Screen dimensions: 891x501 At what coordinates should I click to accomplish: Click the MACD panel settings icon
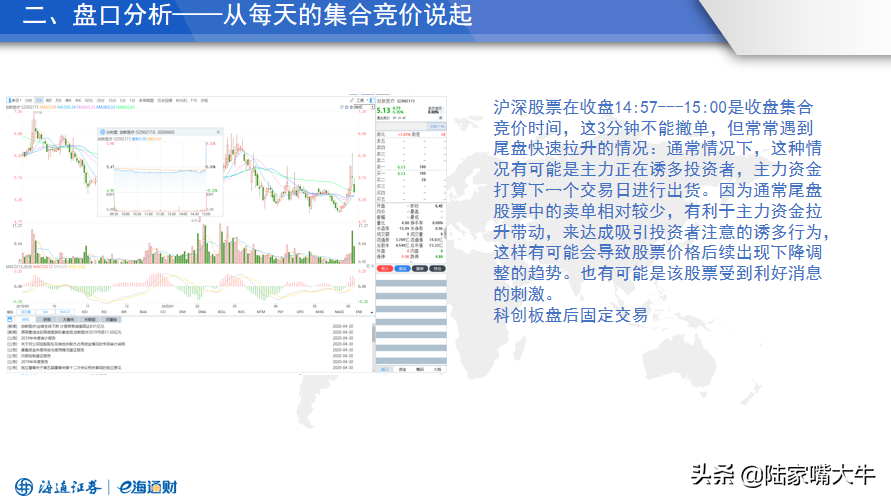coord(368,266)
